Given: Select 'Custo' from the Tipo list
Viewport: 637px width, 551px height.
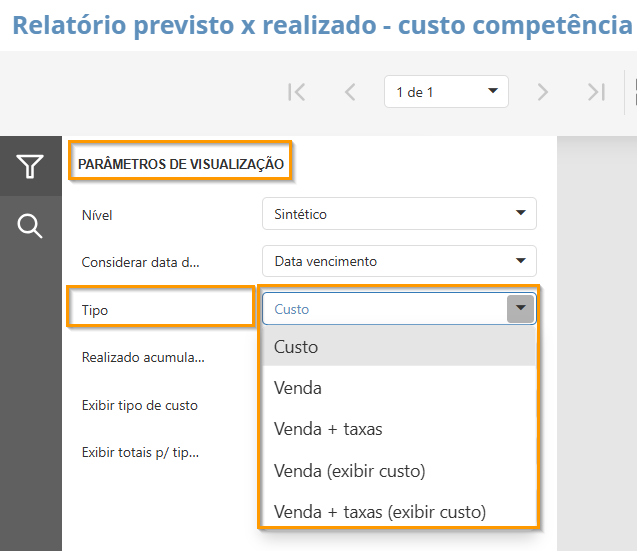Looking at the screenshot, I should [x=399, y=347].
